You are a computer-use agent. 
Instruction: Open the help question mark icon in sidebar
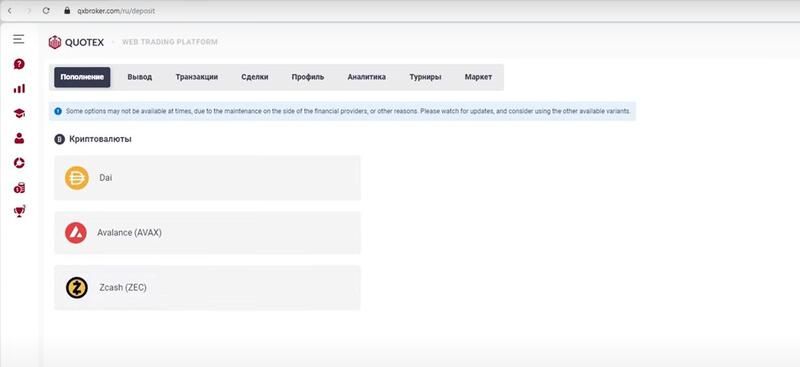(19, 64)
